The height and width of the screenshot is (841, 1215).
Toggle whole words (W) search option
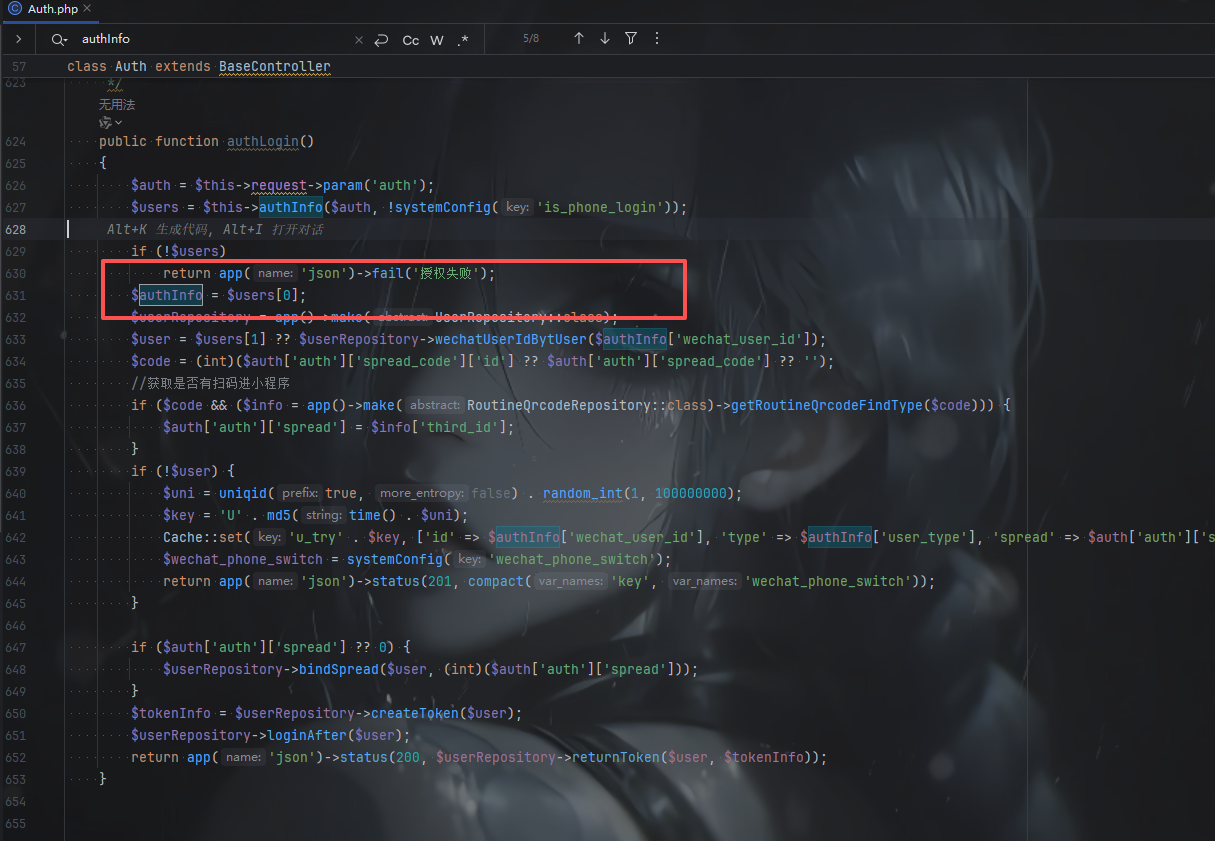(x=437, y=40)
